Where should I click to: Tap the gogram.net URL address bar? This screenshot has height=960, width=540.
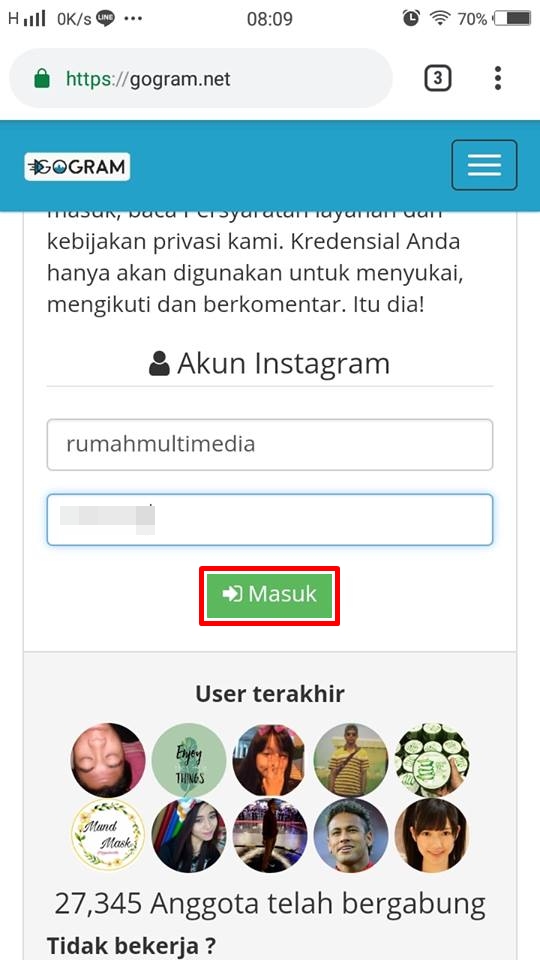pos(201,78)
